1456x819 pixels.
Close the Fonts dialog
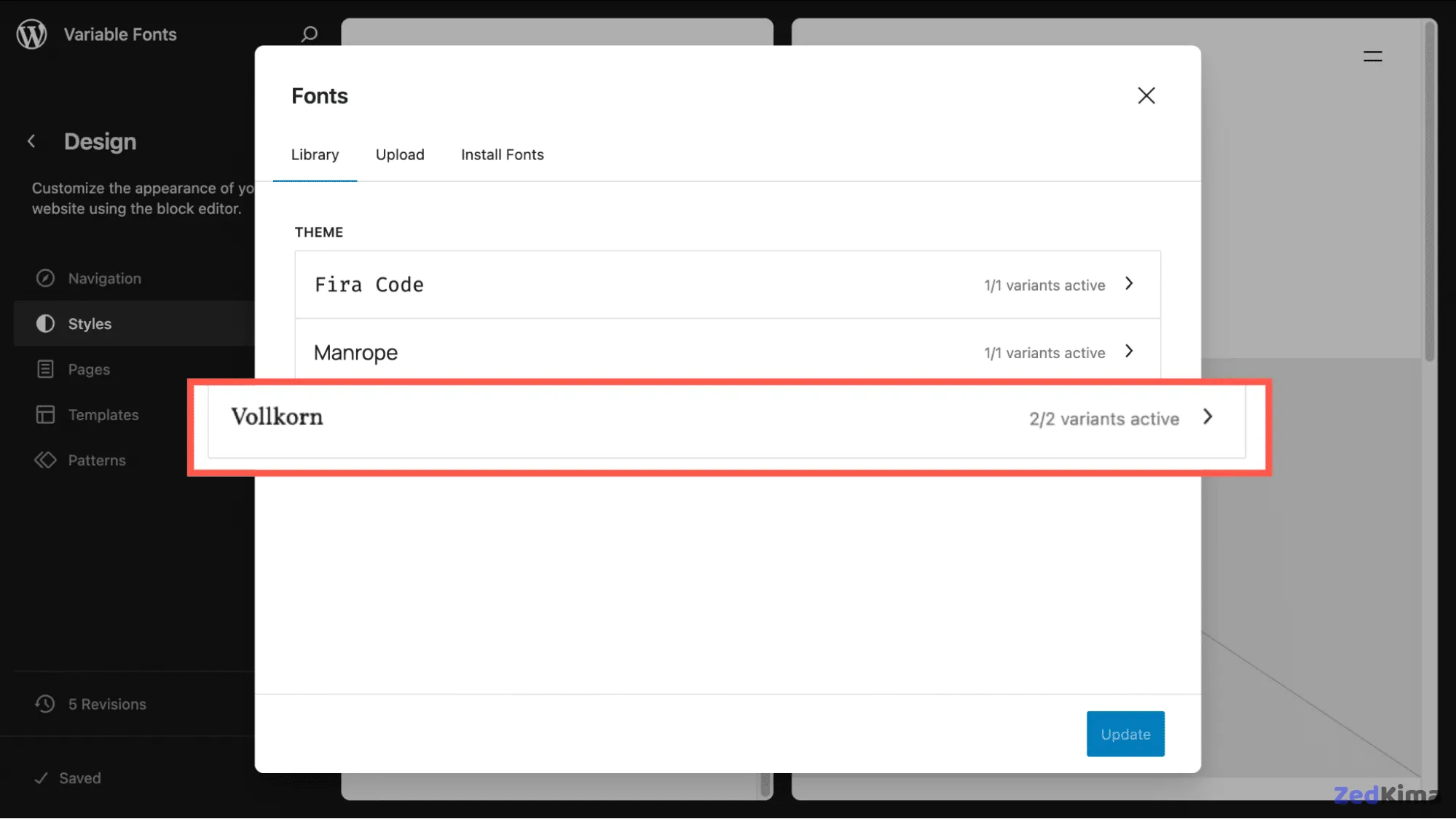pyautogui.click(x=1146, y=95)
